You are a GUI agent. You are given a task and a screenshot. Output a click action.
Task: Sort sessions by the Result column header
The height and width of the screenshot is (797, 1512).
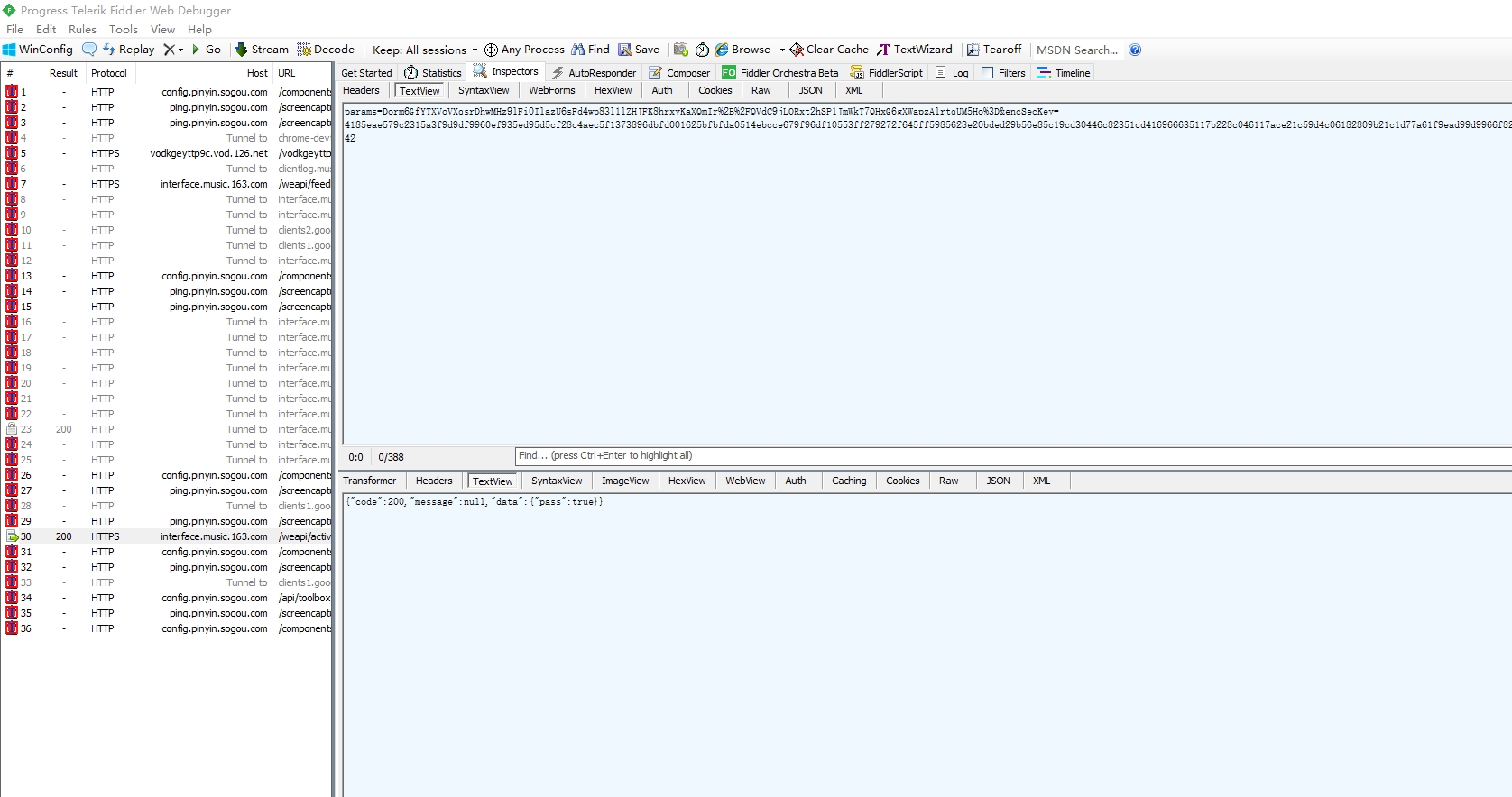63,73
